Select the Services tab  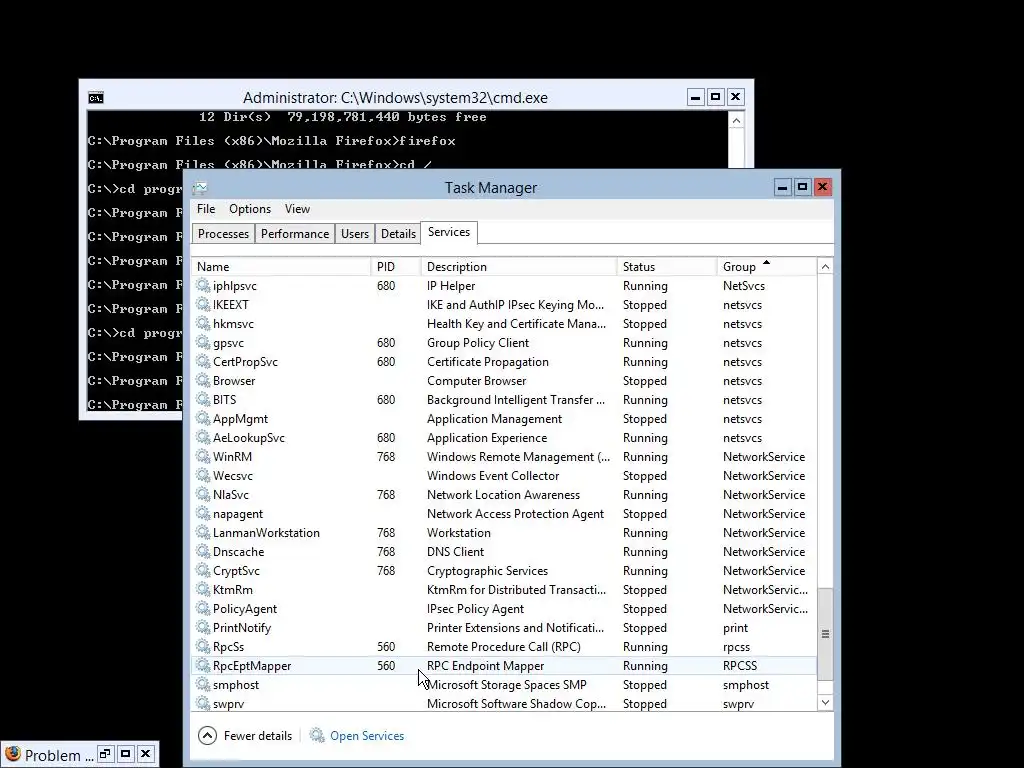pyautogui.click(x=449, y=232)
